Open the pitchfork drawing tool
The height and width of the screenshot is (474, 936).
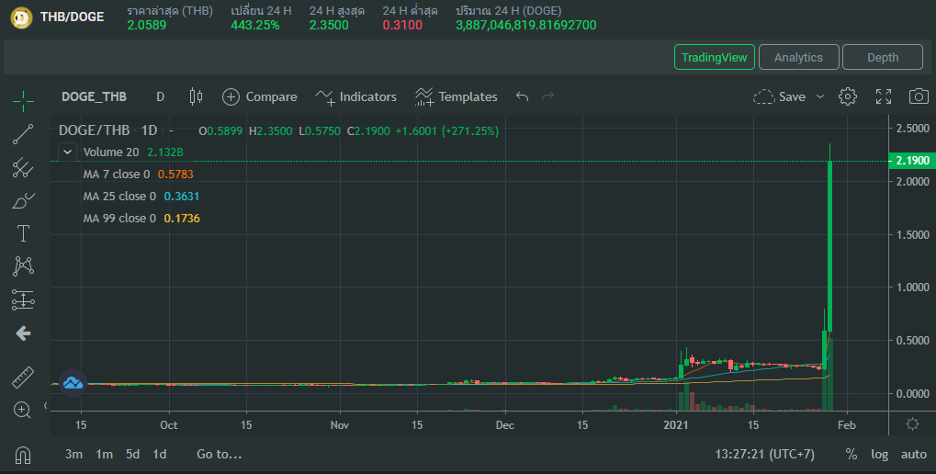coord(23,168)
